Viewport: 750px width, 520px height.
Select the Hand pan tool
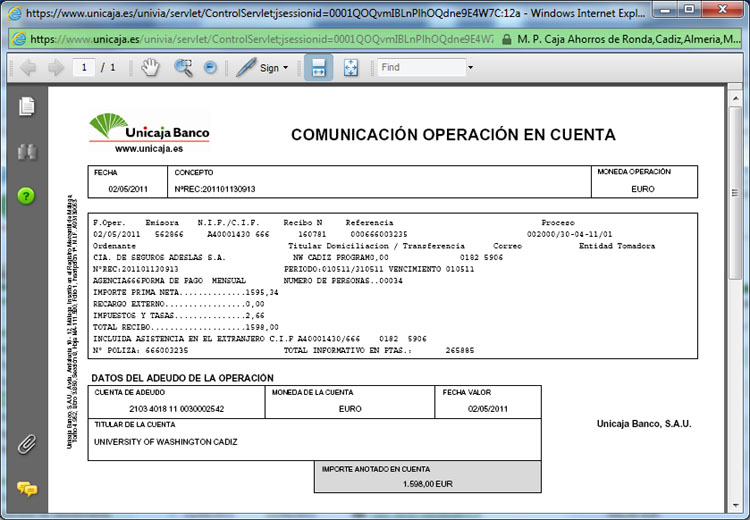click(150, 67)
